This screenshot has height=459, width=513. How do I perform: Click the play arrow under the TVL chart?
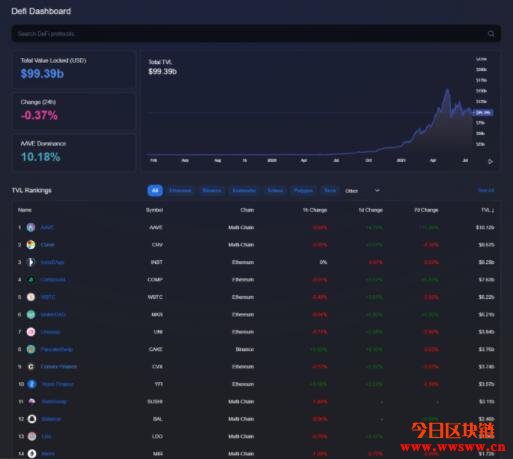pos(490,162)
